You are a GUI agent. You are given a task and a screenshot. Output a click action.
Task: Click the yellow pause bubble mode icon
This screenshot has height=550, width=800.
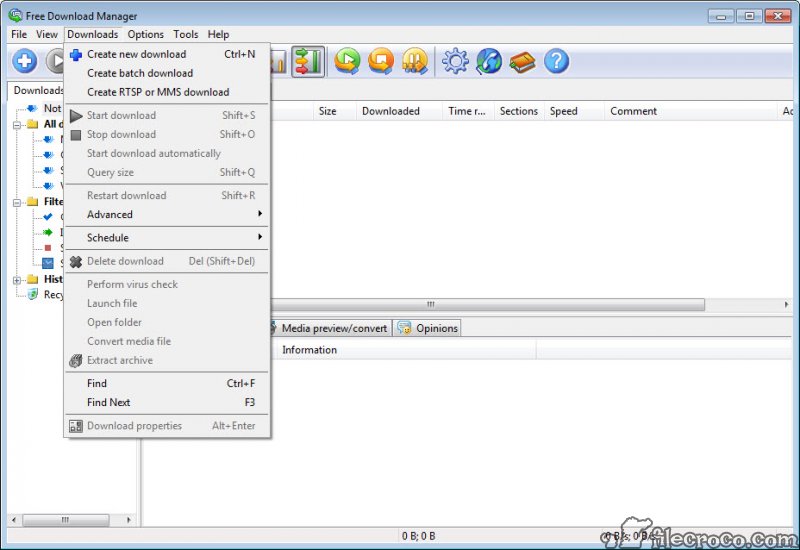click(x=415, y=61)
